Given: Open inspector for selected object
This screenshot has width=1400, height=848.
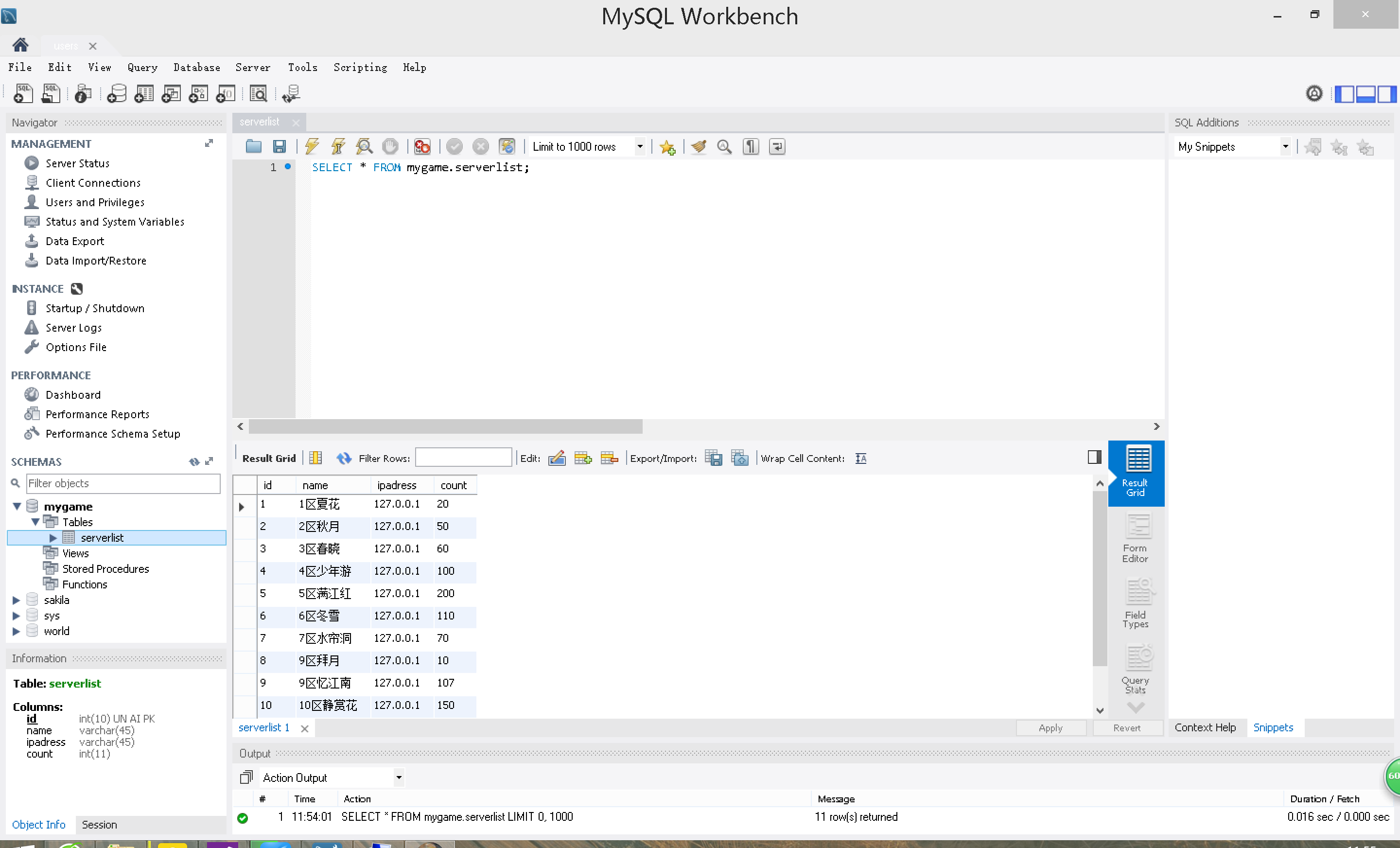Looking at the screenshot, I should click(83, 93).
